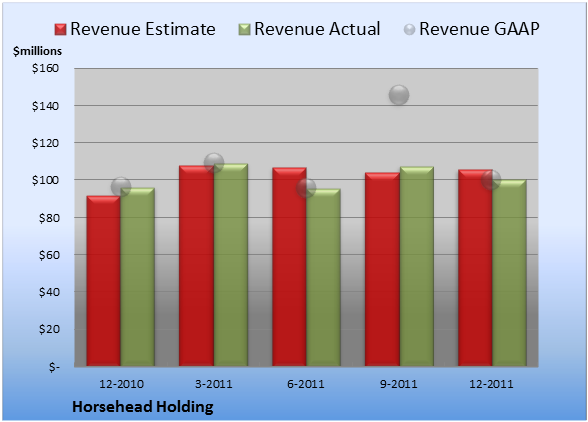588x422 pixels.
Task: Select the red estimate bar for 12-2011
Action: 475,268
